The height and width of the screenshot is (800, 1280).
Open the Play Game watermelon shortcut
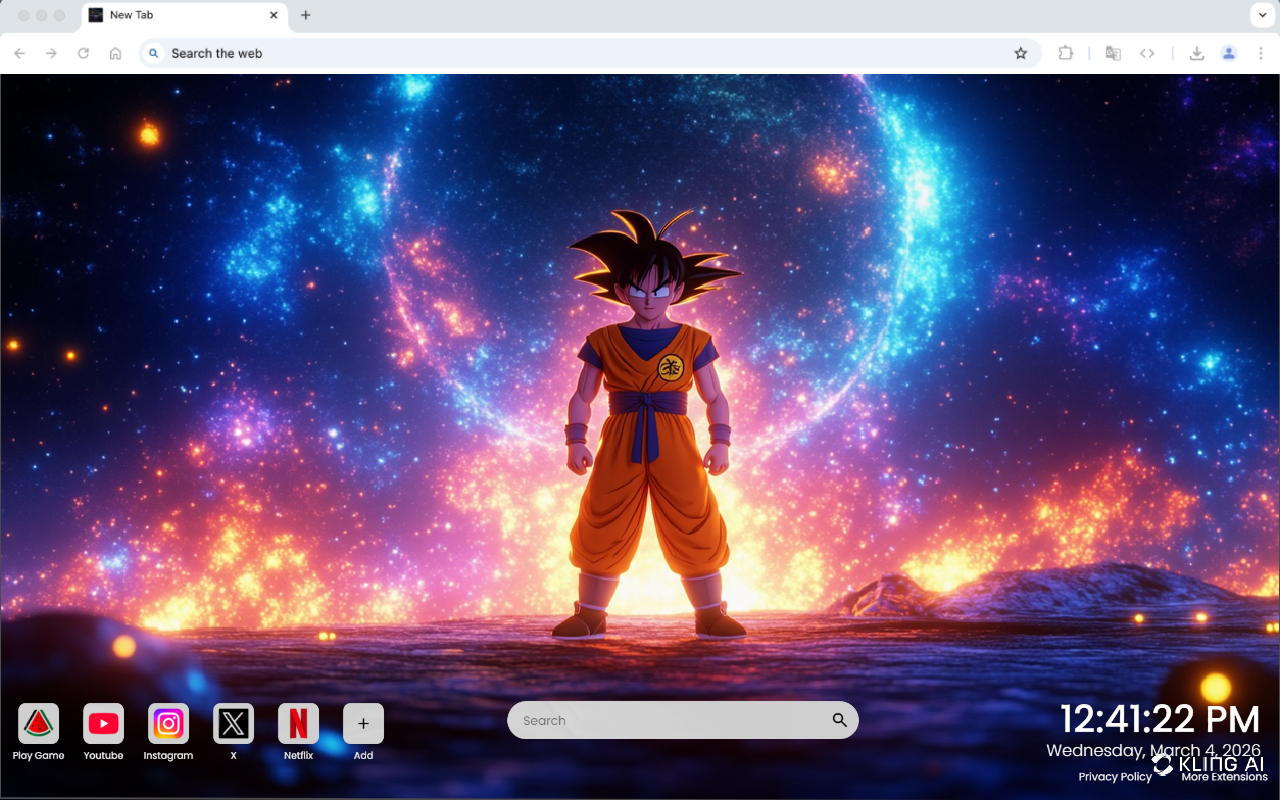pos(38,723)
